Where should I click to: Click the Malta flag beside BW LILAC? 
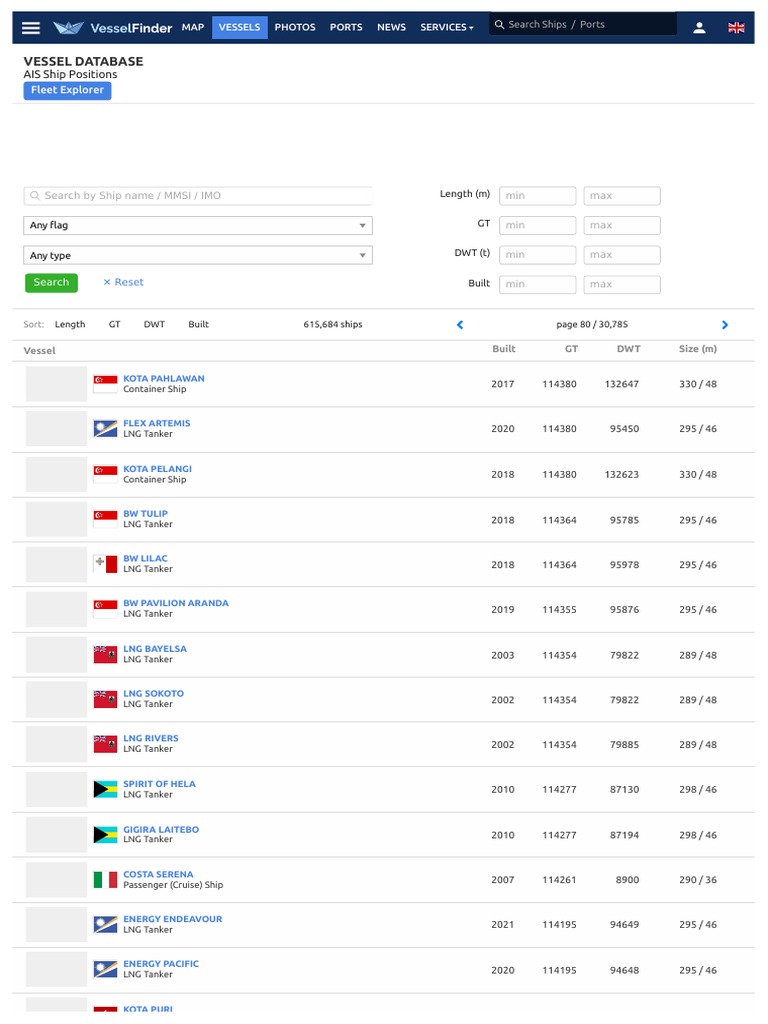[105, 564]
